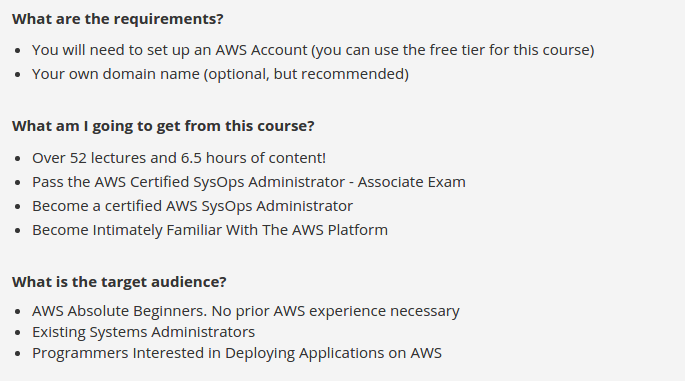The image size is (685, 381).
Task: Click the 'What are the requirements?' heading
Action: click(118, 19)
